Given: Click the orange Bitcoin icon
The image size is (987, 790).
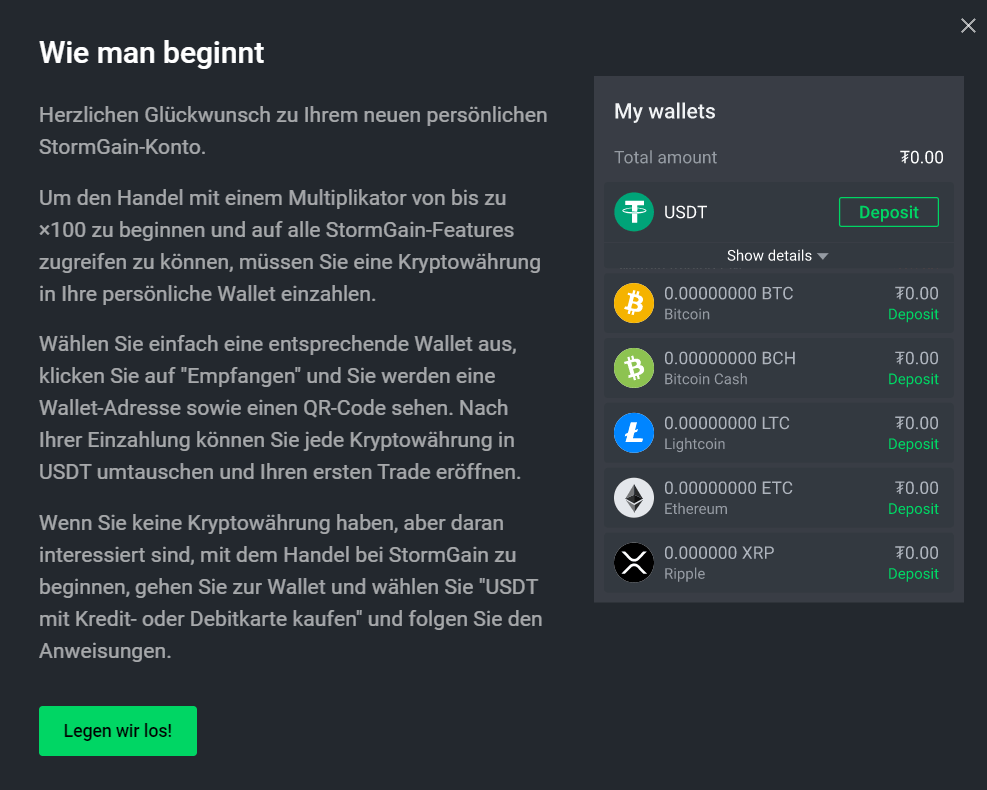Looking at the screenshot, I should (x=634, y=303).
